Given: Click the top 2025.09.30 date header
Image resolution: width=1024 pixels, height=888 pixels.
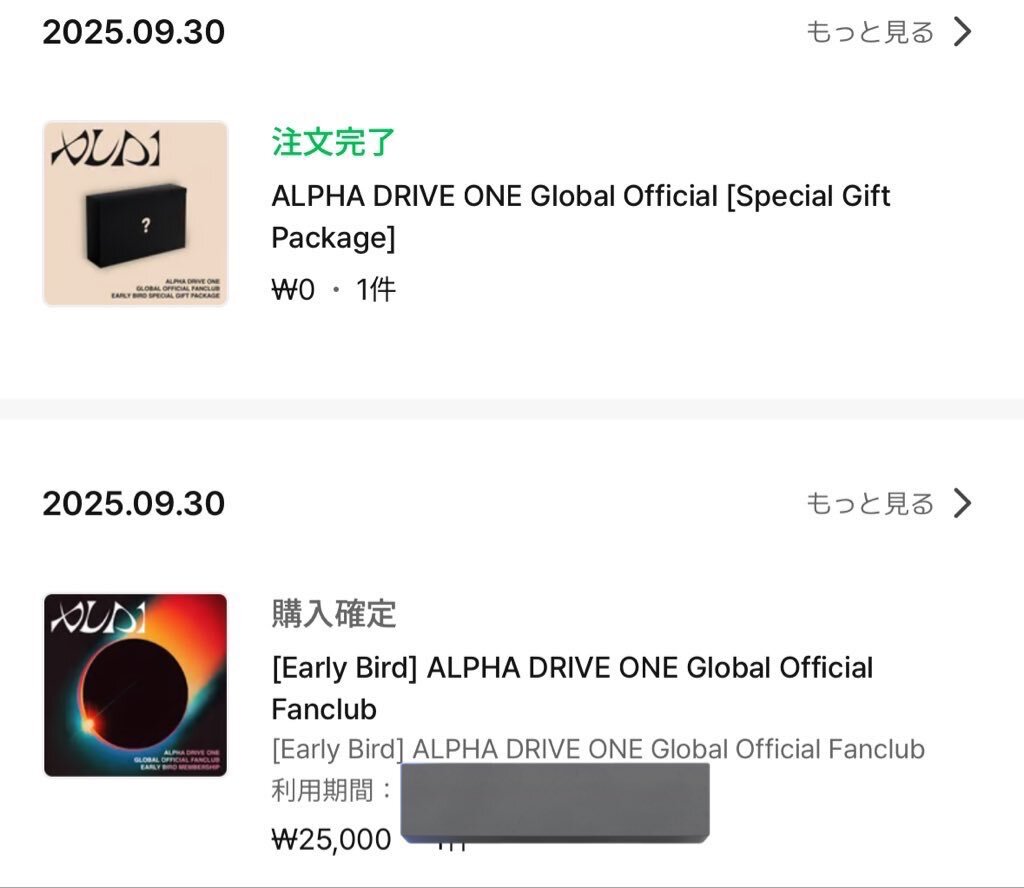Looking at the screenshot, I should pyautogui.click(x=131, y=31).
